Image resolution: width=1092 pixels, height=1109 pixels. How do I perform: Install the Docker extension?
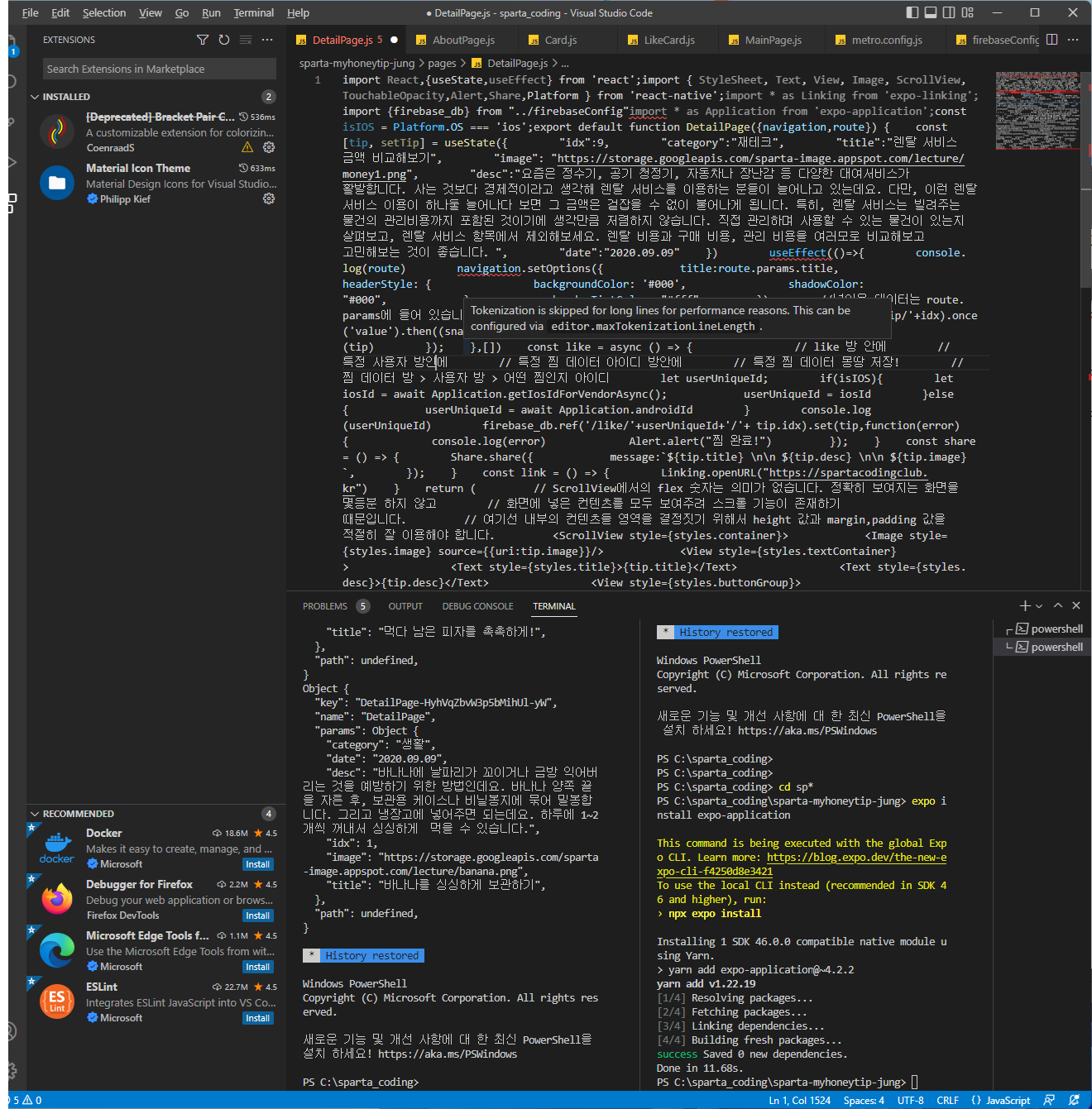257,864
